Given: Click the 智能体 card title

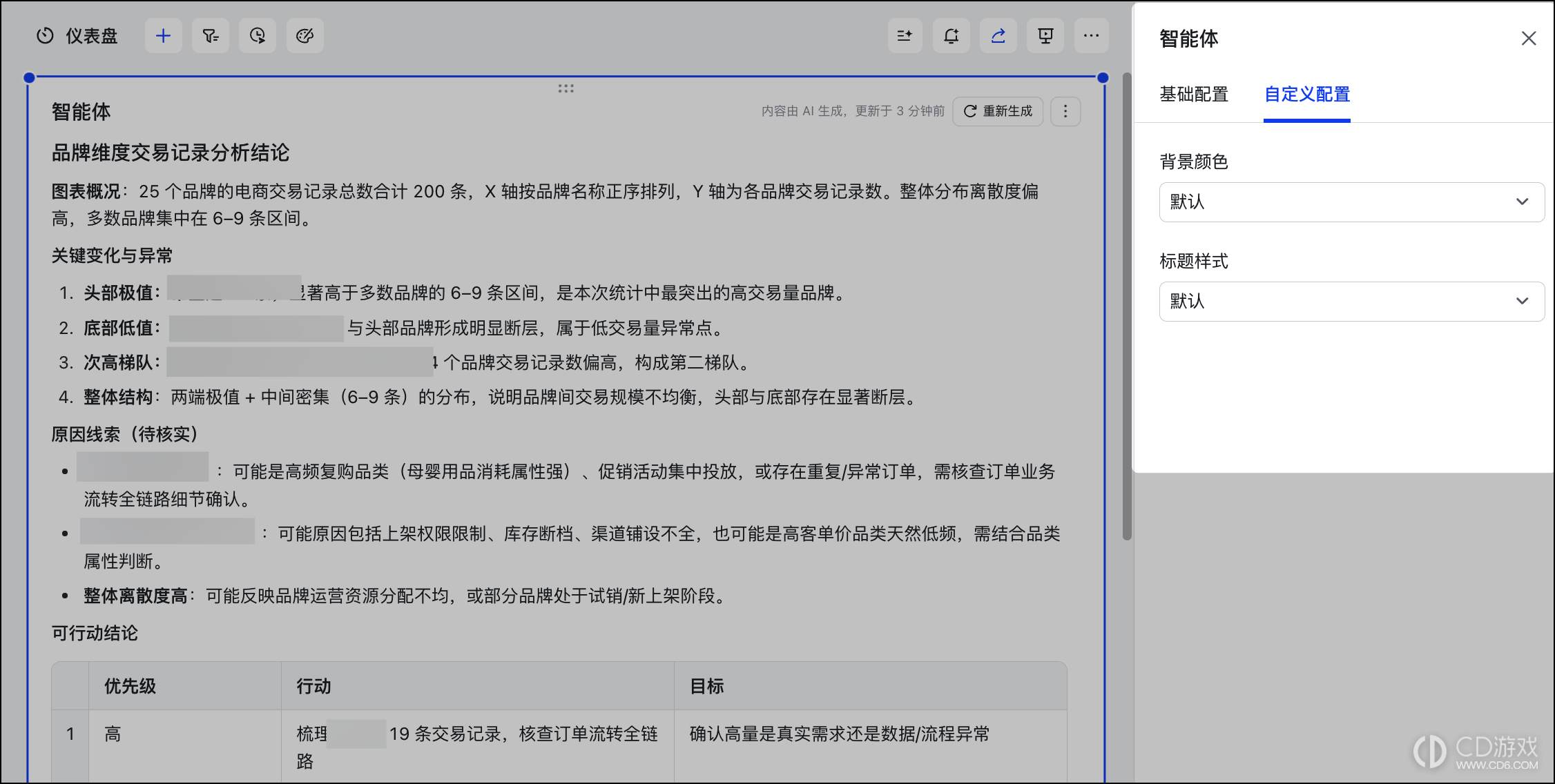Looking at the screenshot, I should (81, 112).
